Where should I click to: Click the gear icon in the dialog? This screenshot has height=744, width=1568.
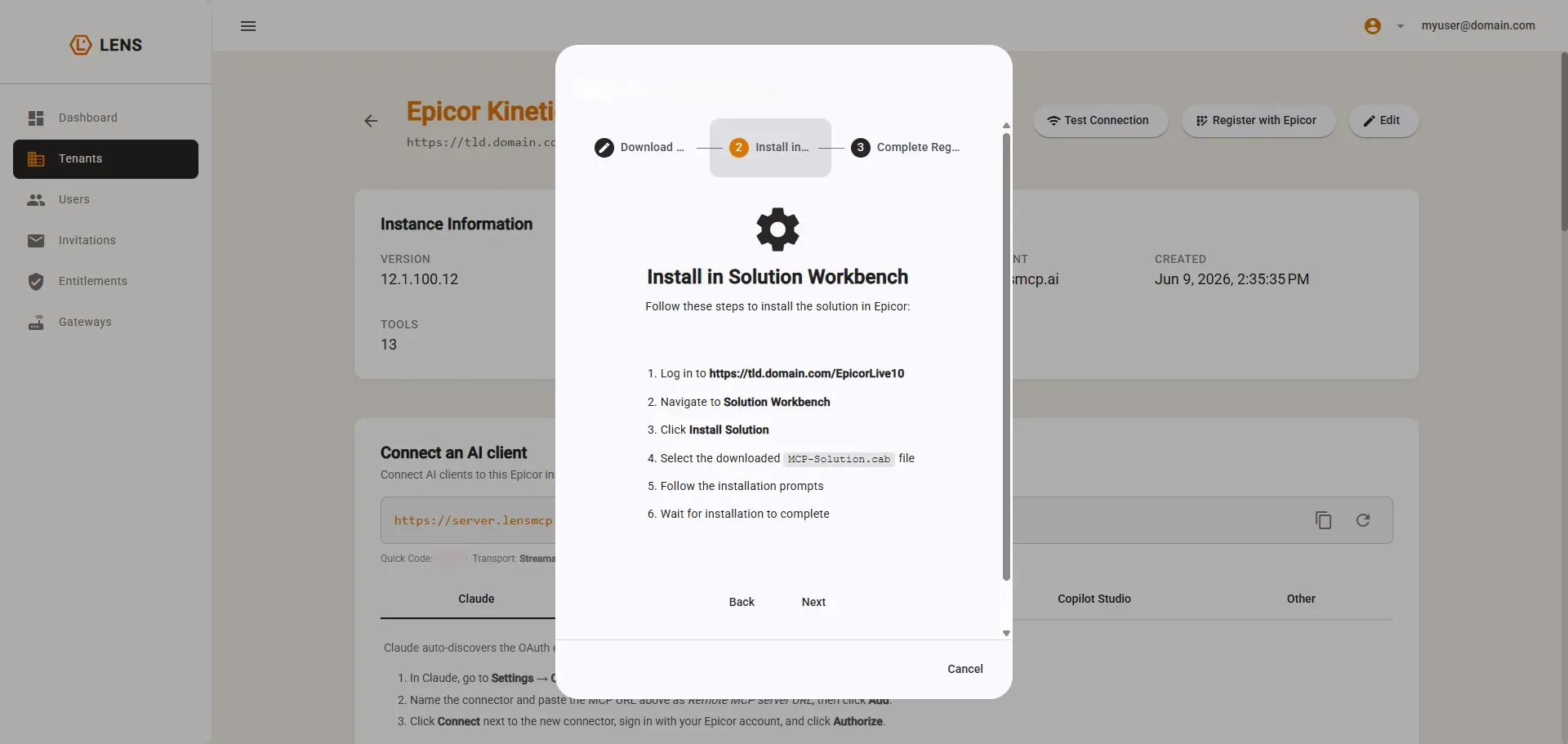point(777,229)
